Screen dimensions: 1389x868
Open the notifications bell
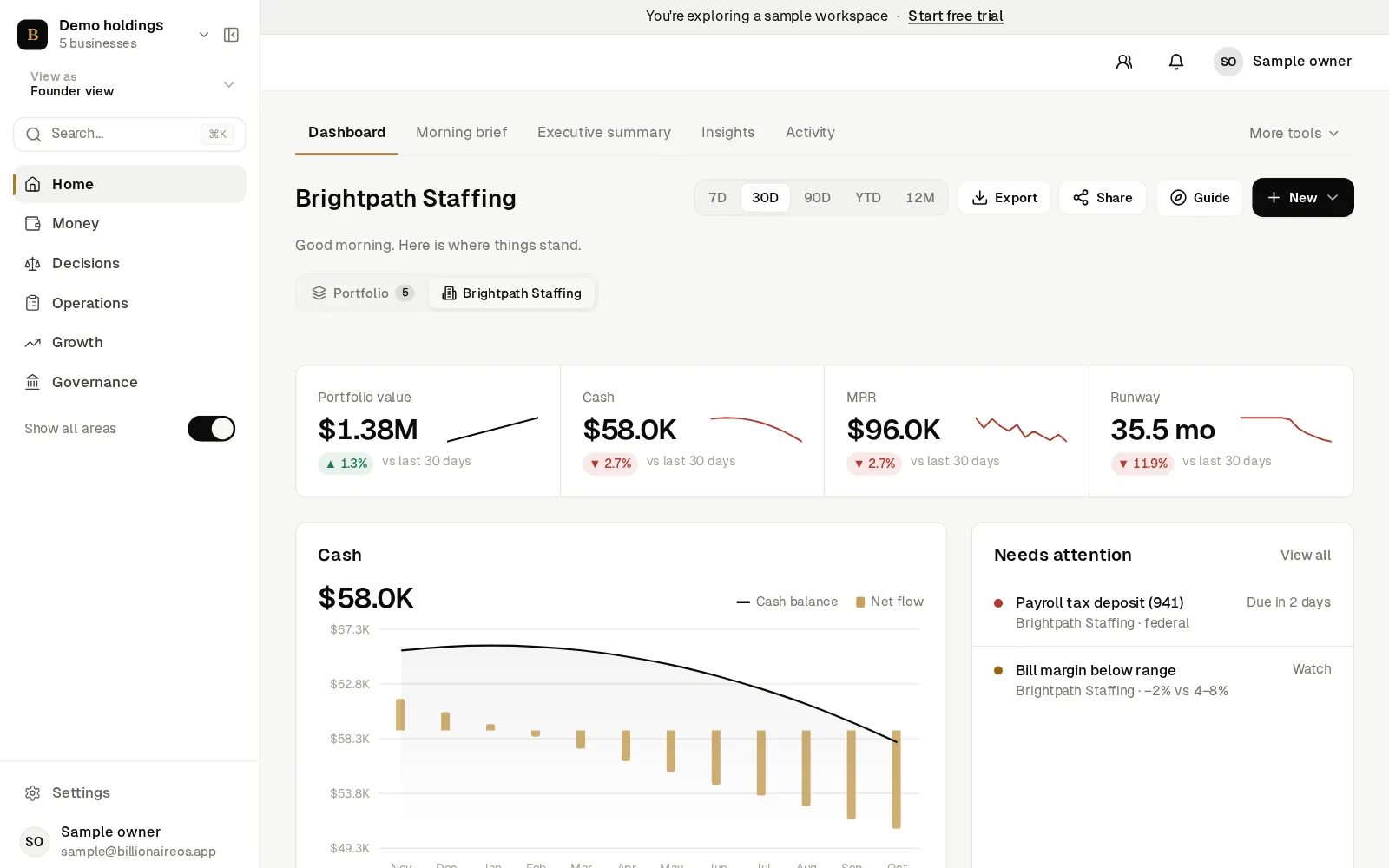[x=1176, y=62]
